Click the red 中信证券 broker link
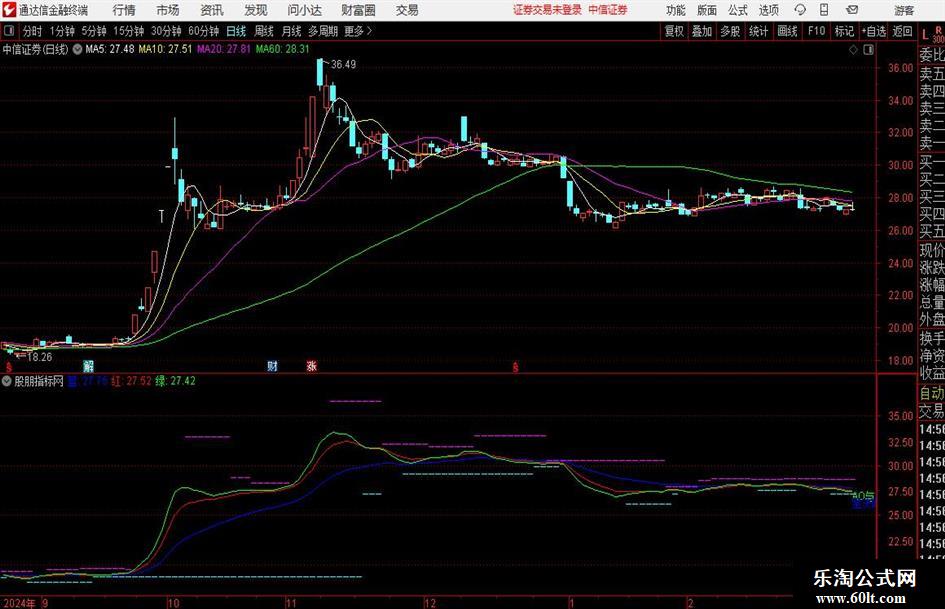Viewport: 945px width, 609px height. click(x=608, y=10)
